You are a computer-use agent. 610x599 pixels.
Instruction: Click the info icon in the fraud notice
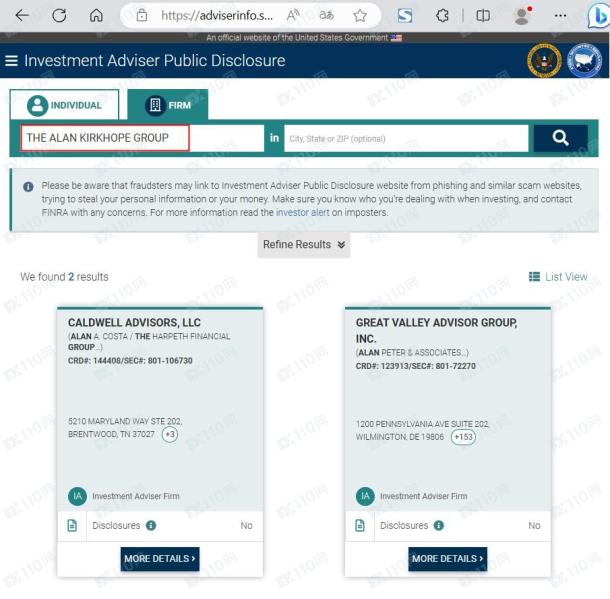tap(28, 186)
